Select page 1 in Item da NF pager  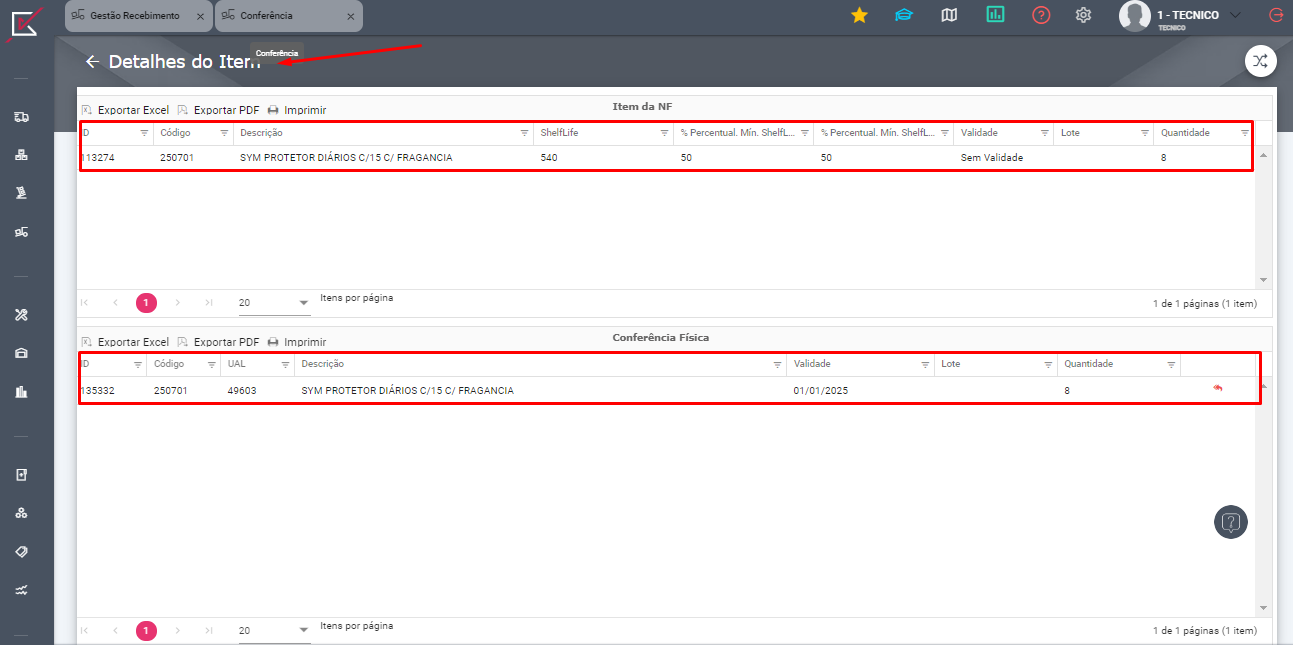146,302
